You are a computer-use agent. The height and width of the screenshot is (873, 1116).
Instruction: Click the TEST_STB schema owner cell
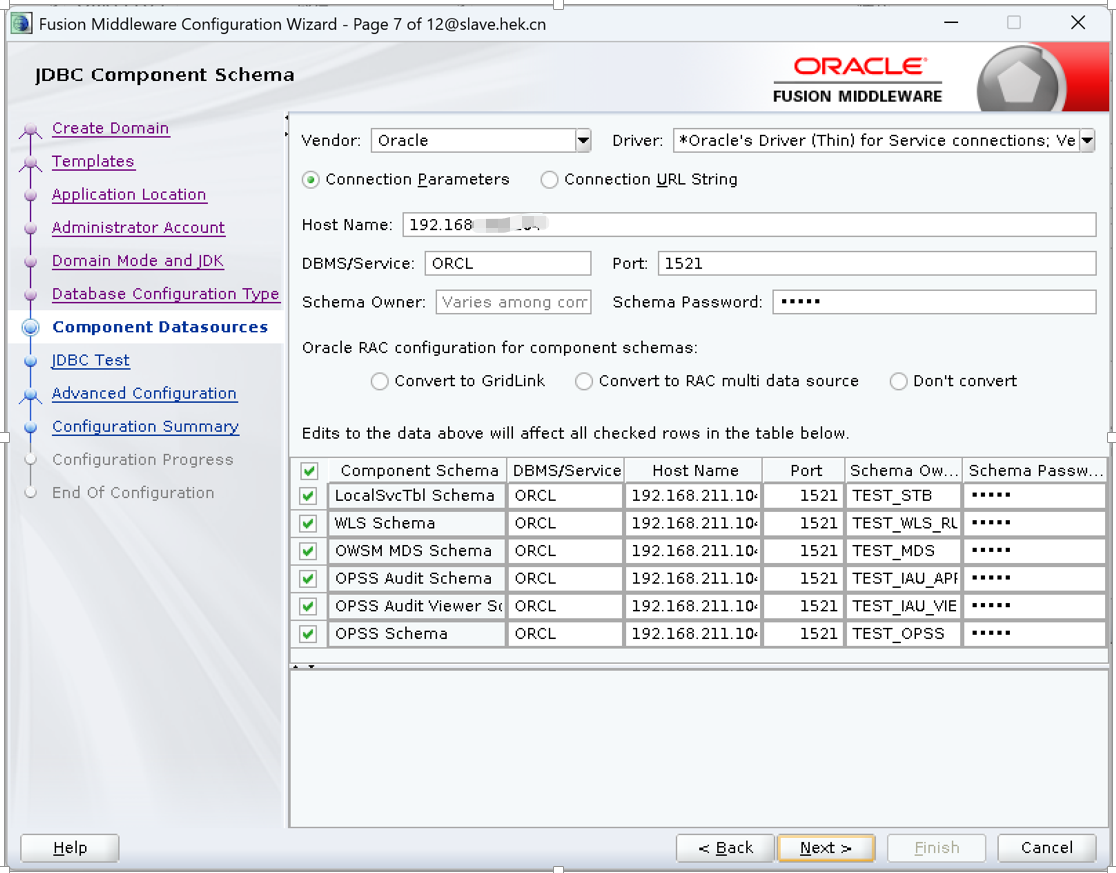tap(903, 496)
